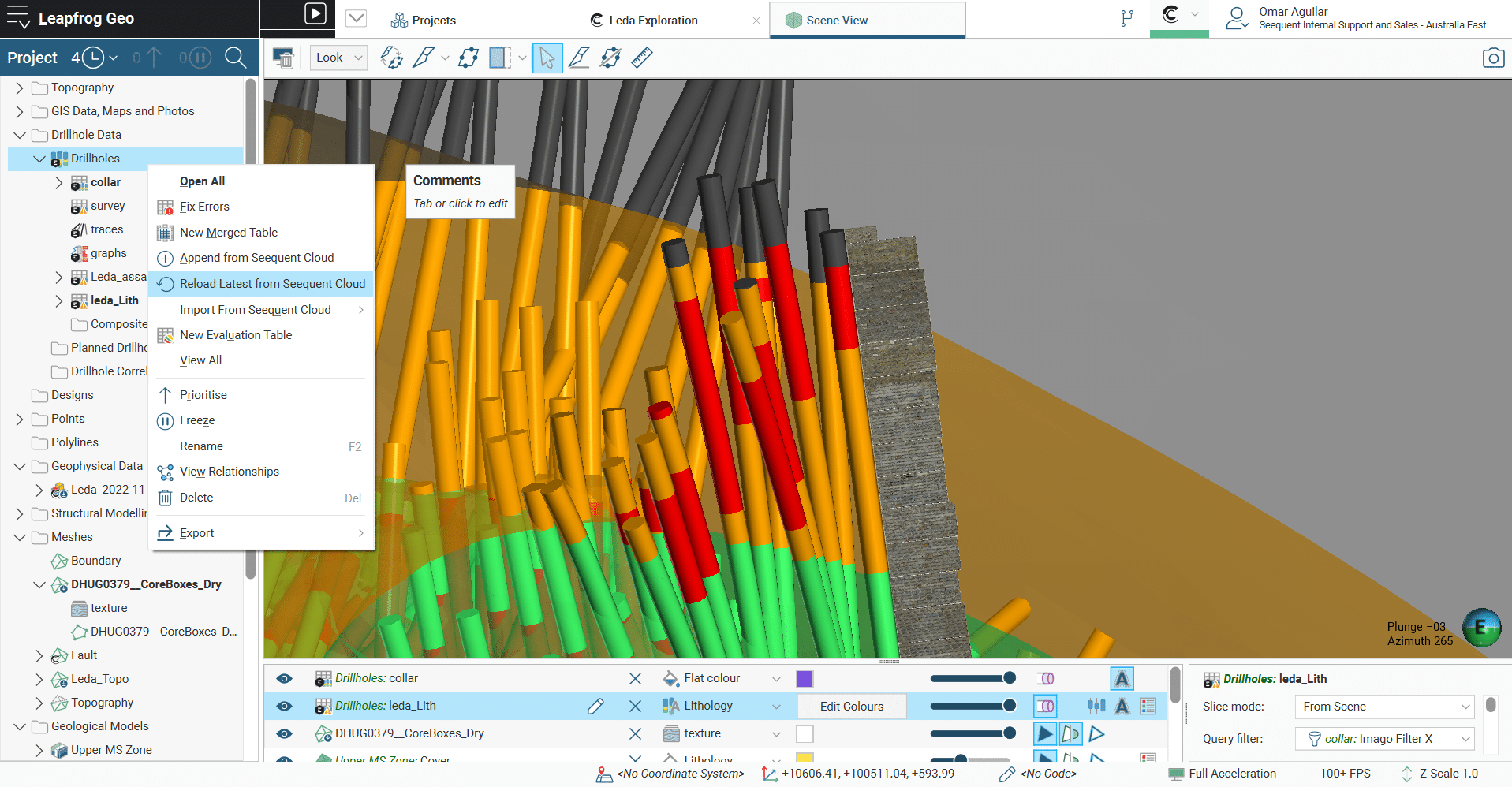Remove DHUG0379__CoreBoxes_Dry from scene list
This screenshot has height=787, width=1512.
tap(635, 734)
